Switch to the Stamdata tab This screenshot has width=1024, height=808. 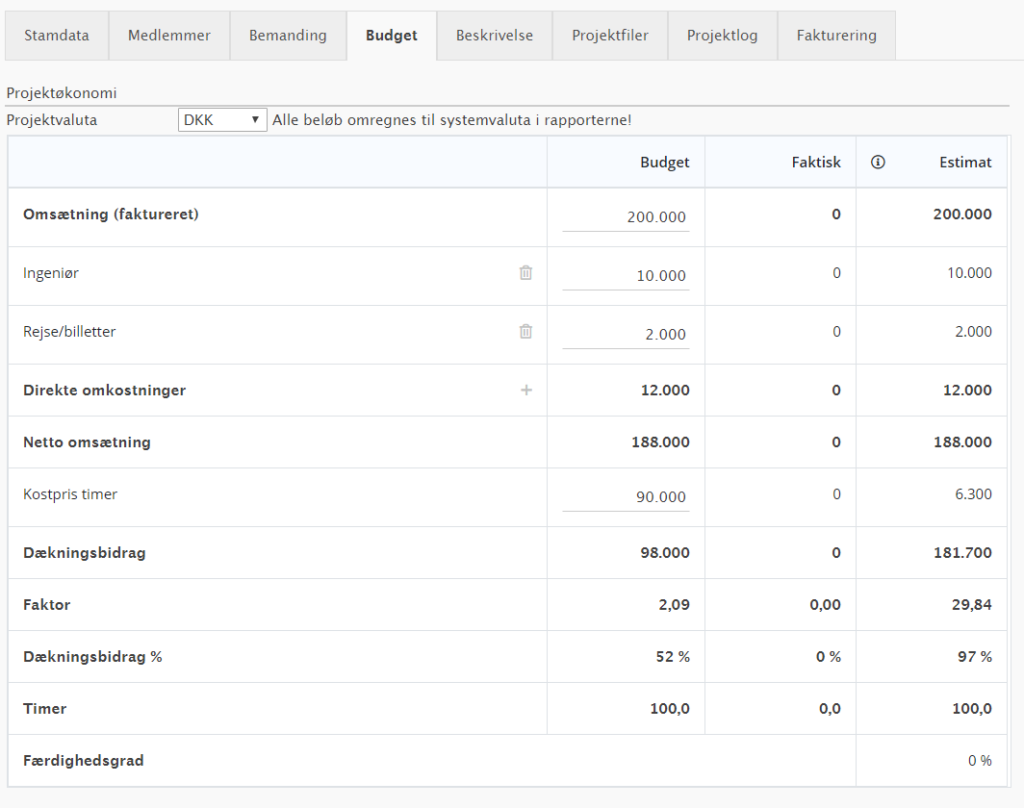[56, 36]
